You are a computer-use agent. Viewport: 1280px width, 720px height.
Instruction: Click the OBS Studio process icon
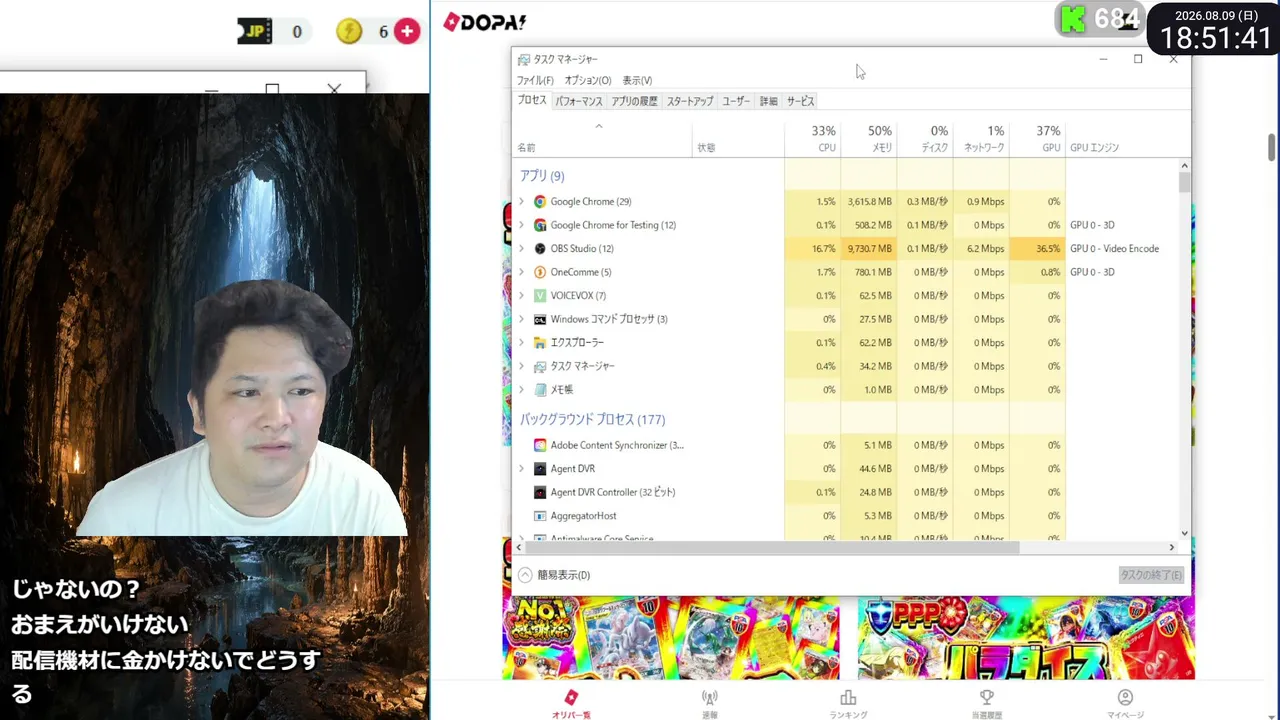pyautogui.click(x=540, y=249)
